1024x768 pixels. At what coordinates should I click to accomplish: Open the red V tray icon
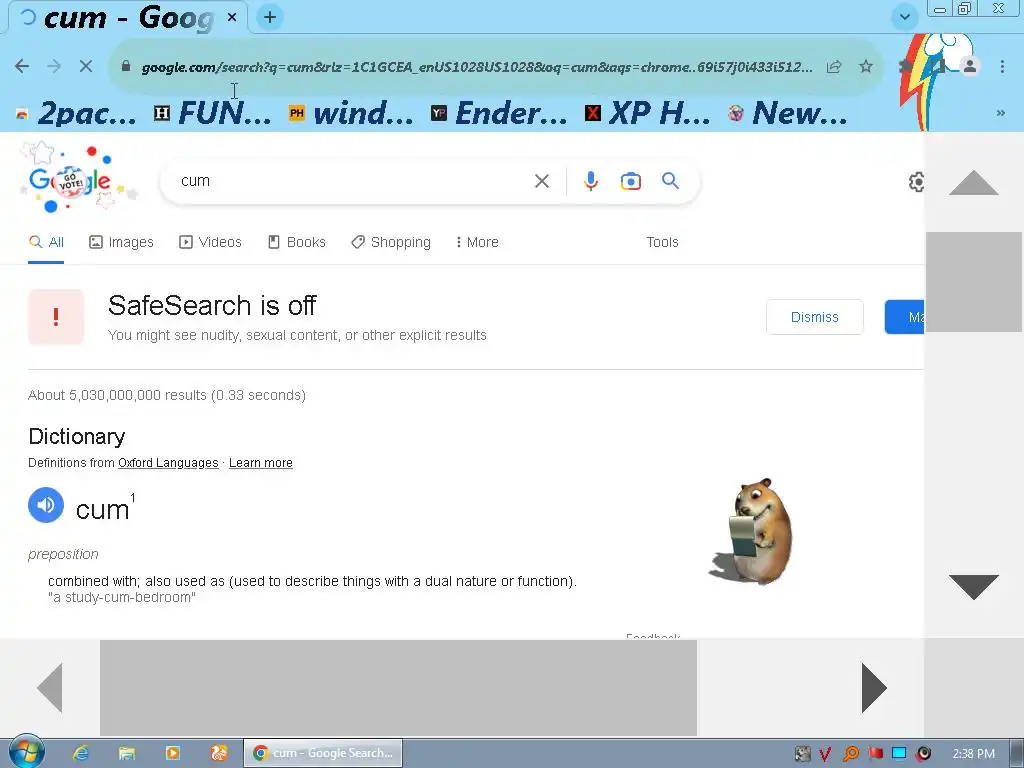coord(825,754)
